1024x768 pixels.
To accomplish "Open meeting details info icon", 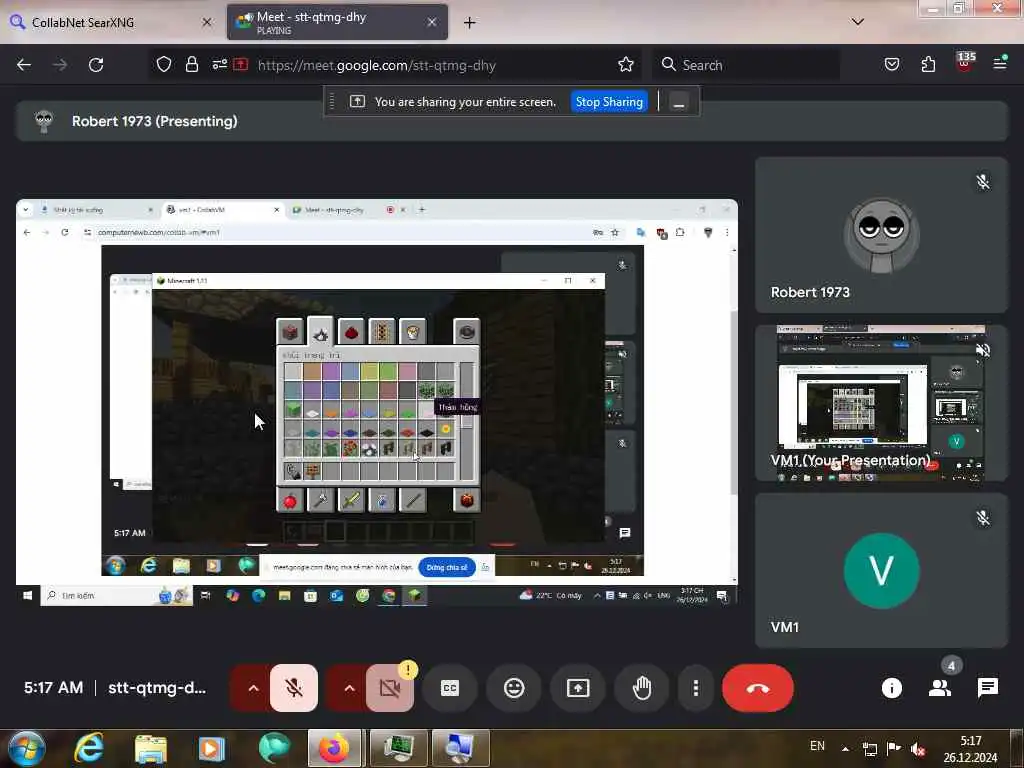I will pyautogui.click(x=891, y=688).
